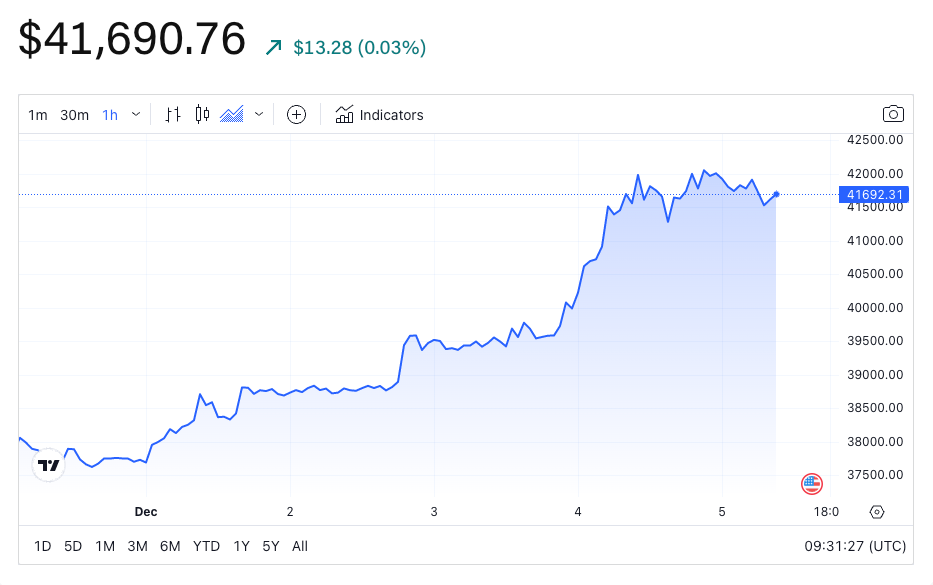
Task: Open the Indicators panel
Action: [379, 114]
